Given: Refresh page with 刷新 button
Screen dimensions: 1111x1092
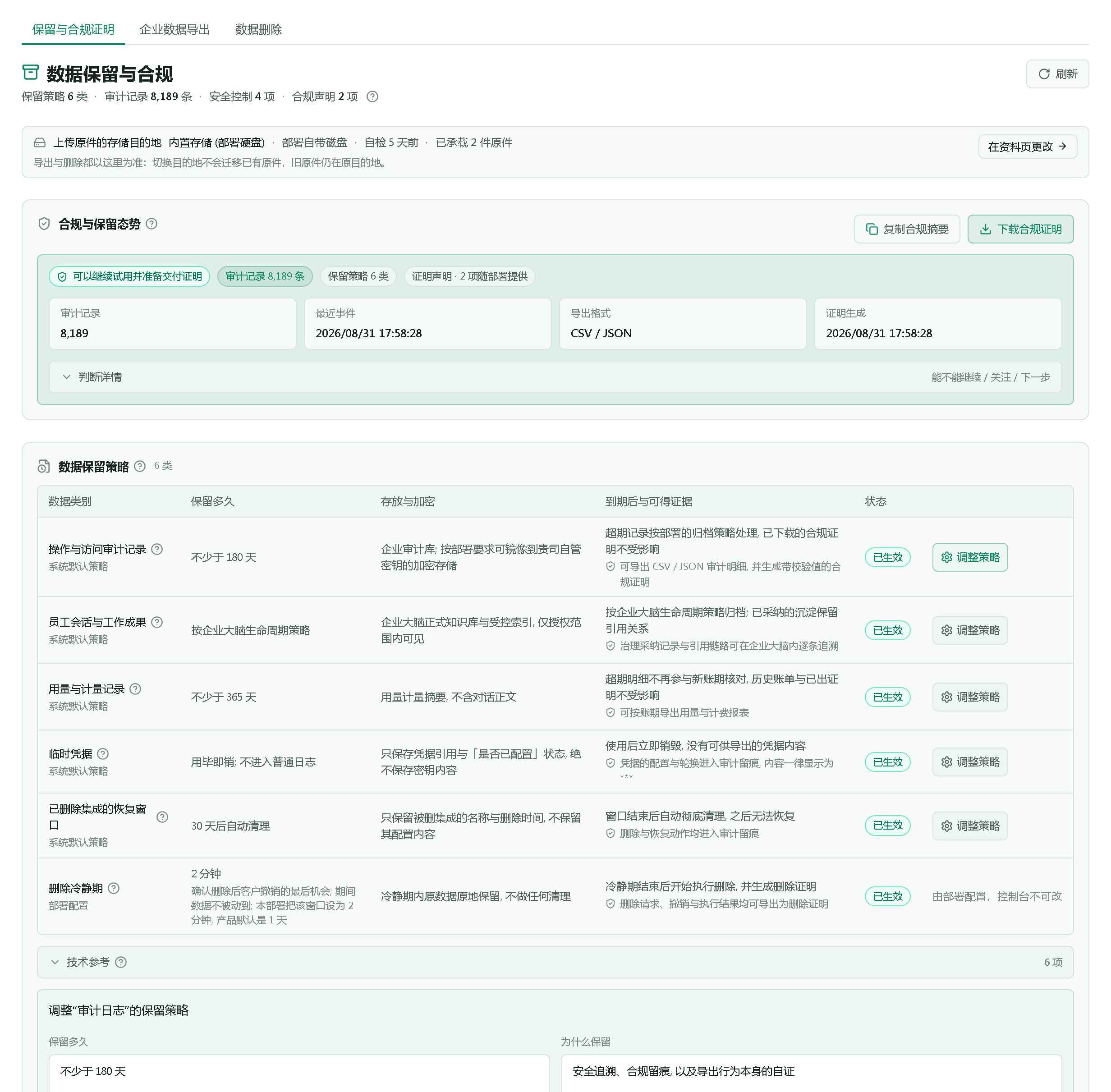Looking at the screenshot, I should pos(1057,74).
